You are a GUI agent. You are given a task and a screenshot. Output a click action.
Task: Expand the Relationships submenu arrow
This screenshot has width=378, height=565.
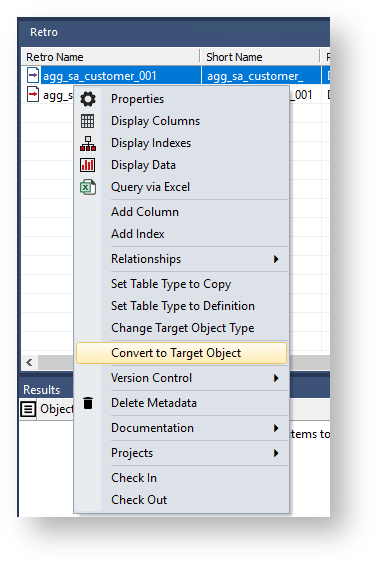(x=276, y=259)
